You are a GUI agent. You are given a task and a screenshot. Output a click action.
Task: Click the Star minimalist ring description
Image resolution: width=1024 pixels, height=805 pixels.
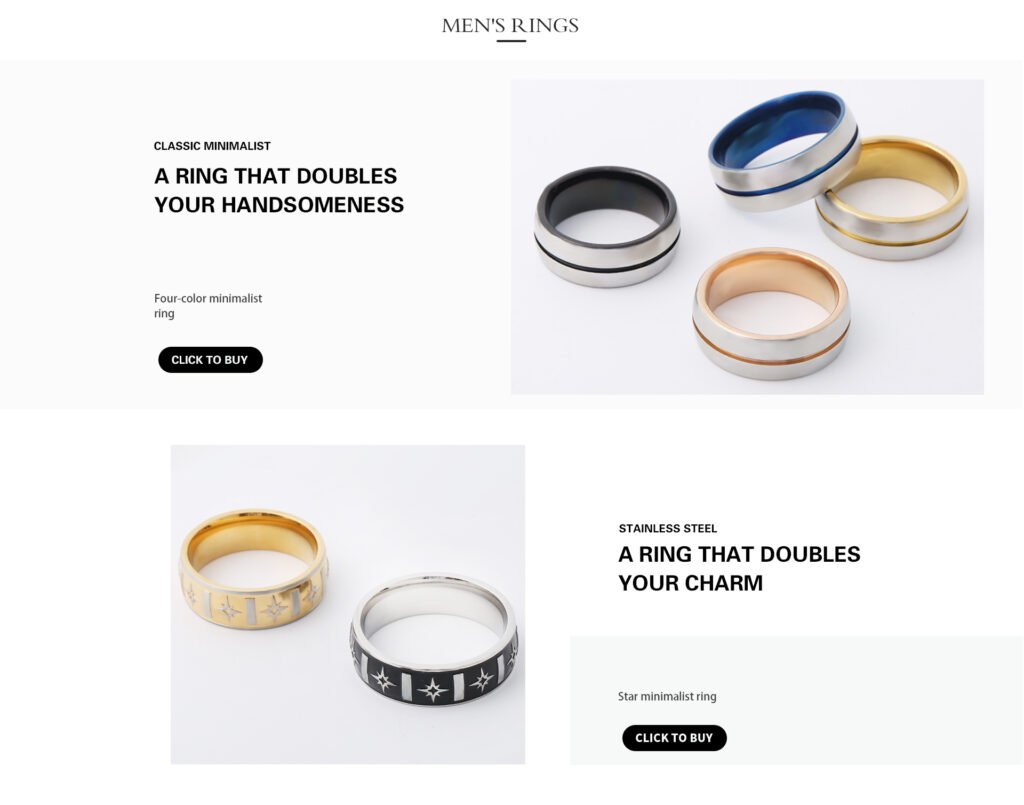pos(667,696)
